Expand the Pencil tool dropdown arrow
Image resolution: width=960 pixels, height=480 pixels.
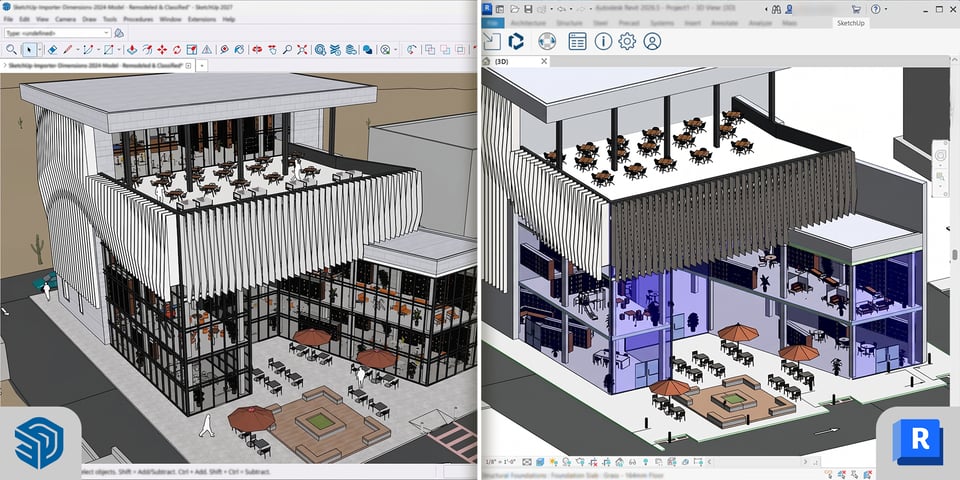77,50
